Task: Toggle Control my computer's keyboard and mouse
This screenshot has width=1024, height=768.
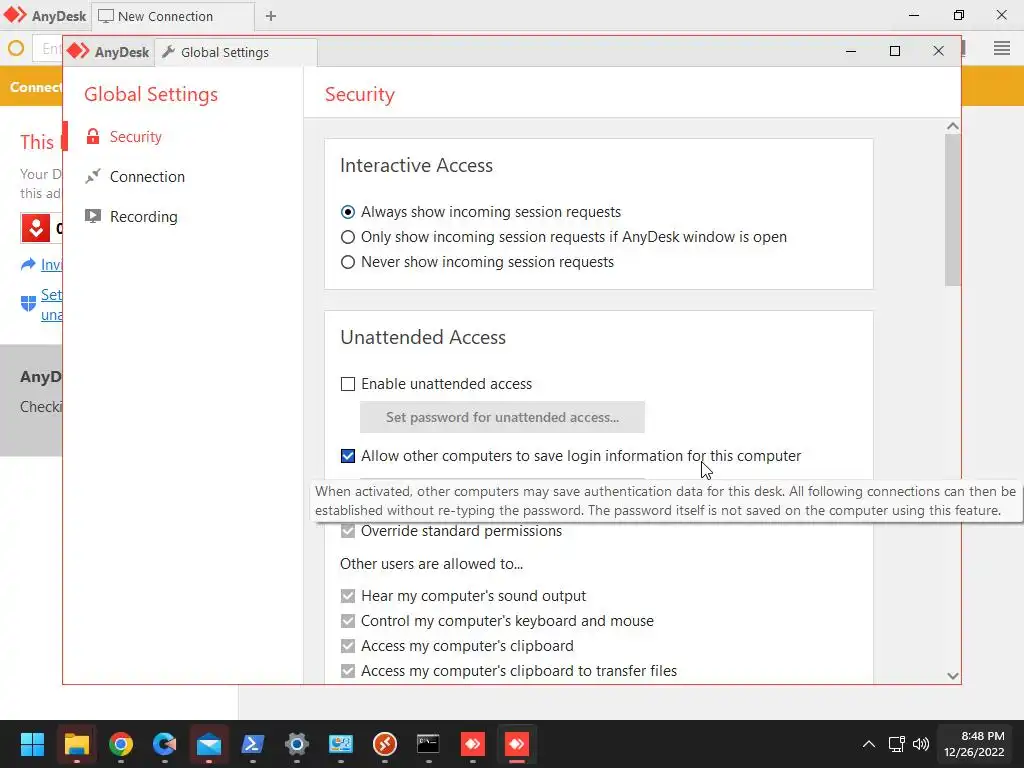Action: point(348,620)
